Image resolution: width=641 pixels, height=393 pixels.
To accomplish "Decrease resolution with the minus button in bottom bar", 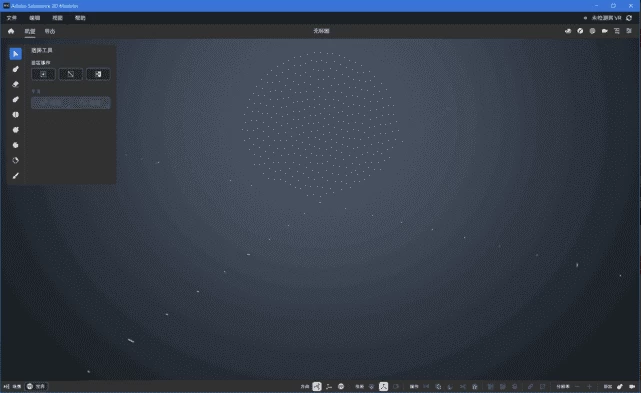I will click(577, 386).
